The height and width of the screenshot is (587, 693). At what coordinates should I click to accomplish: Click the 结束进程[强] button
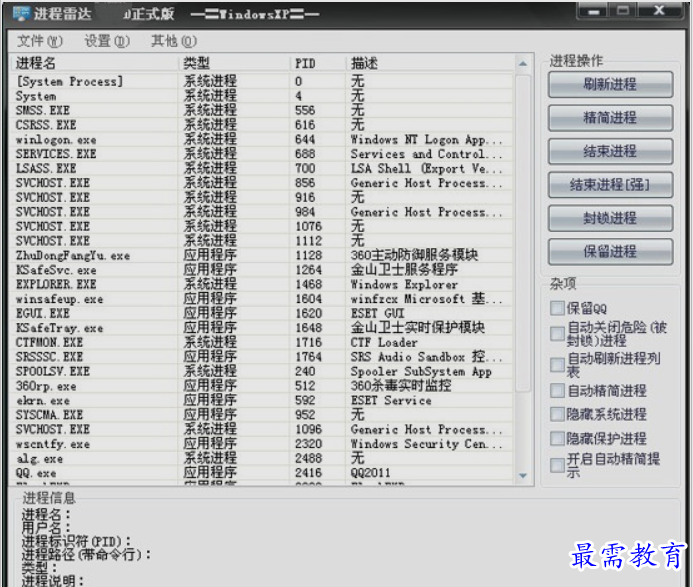tap(610, 185)
